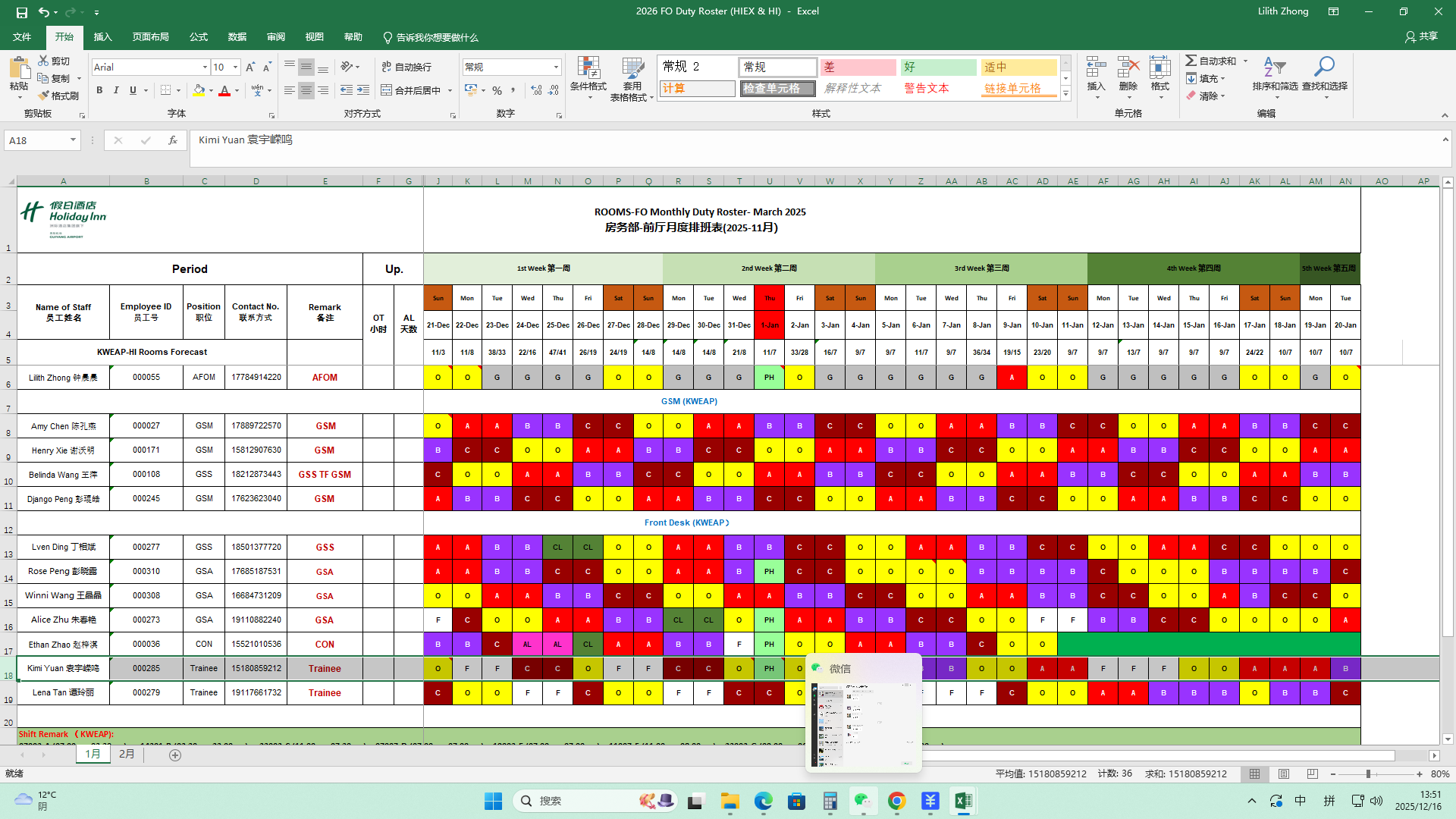Expand the font name Arial dropdown

coord(205,67)
